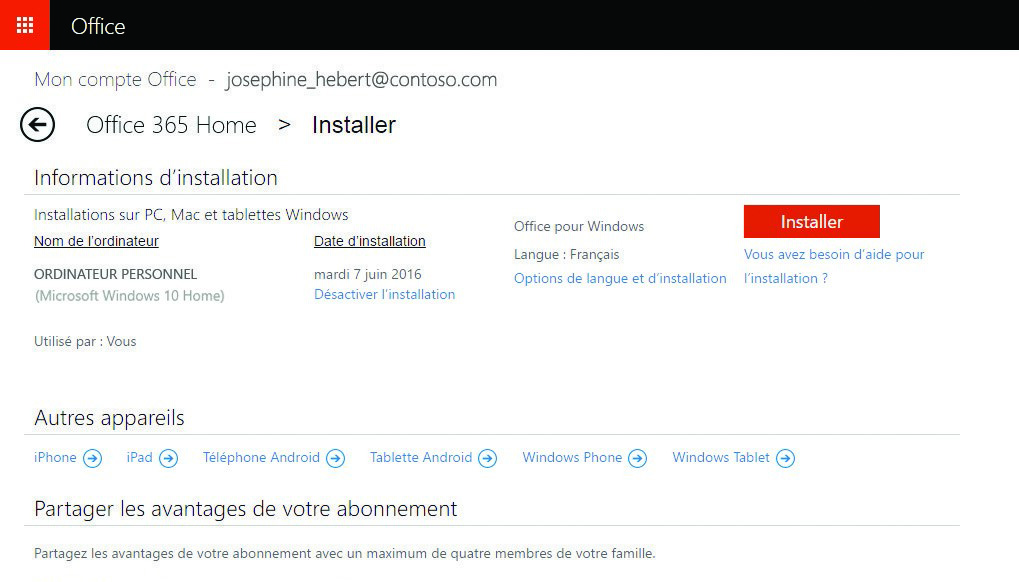Click the back arrow circle icon
The image size is (1019, 582).
click(37, 124)
